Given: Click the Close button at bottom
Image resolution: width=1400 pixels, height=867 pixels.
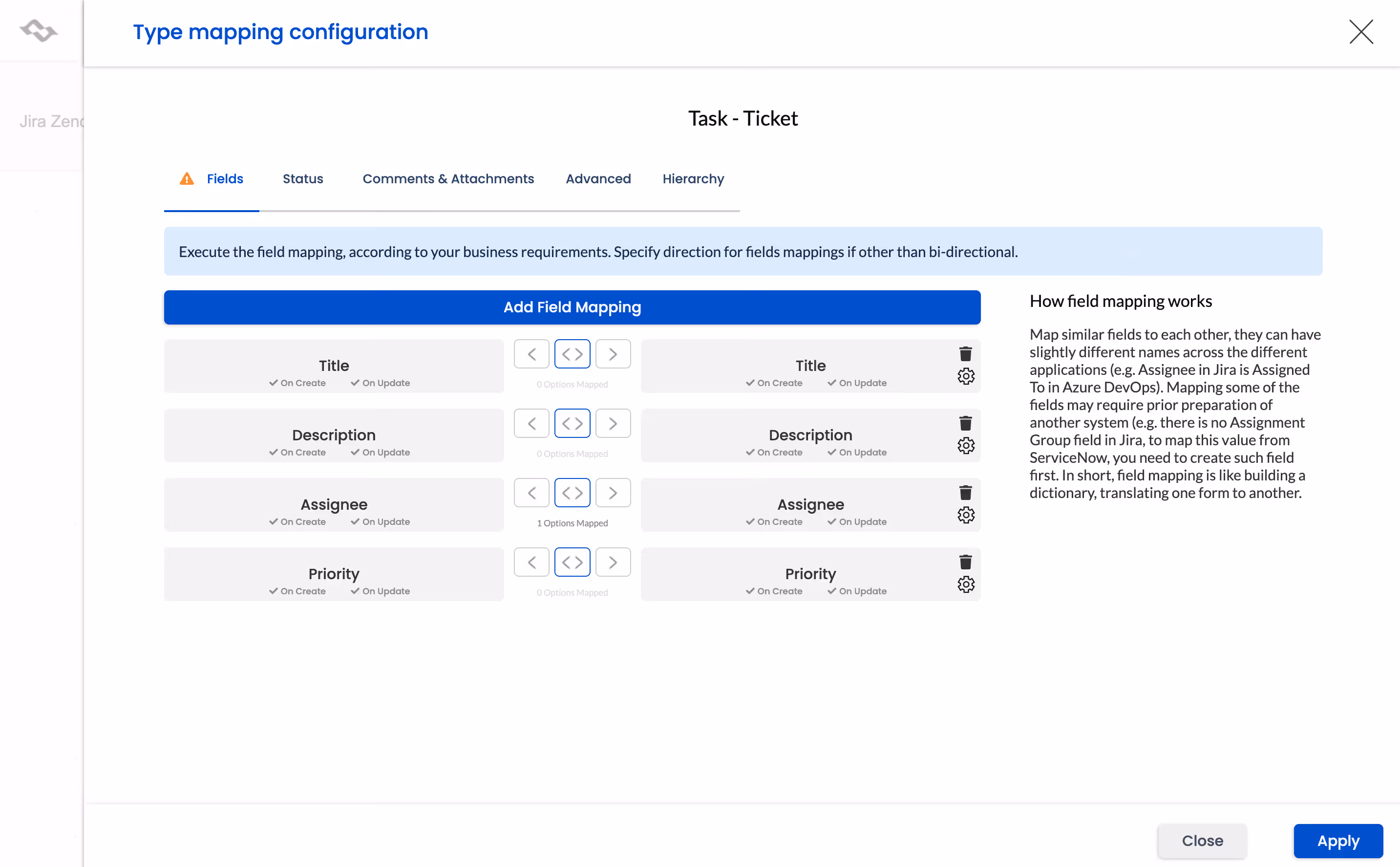Looking at the screenshot, I should click(x=1202, y=841).
